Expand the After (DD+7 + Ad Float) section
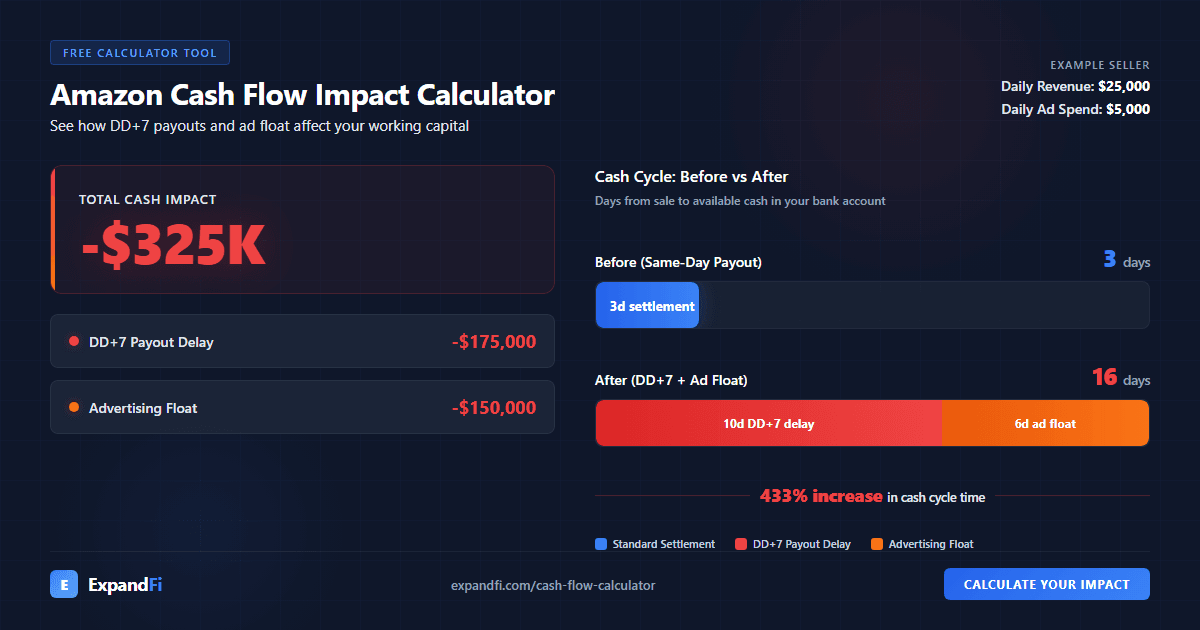 coord(672,380)
